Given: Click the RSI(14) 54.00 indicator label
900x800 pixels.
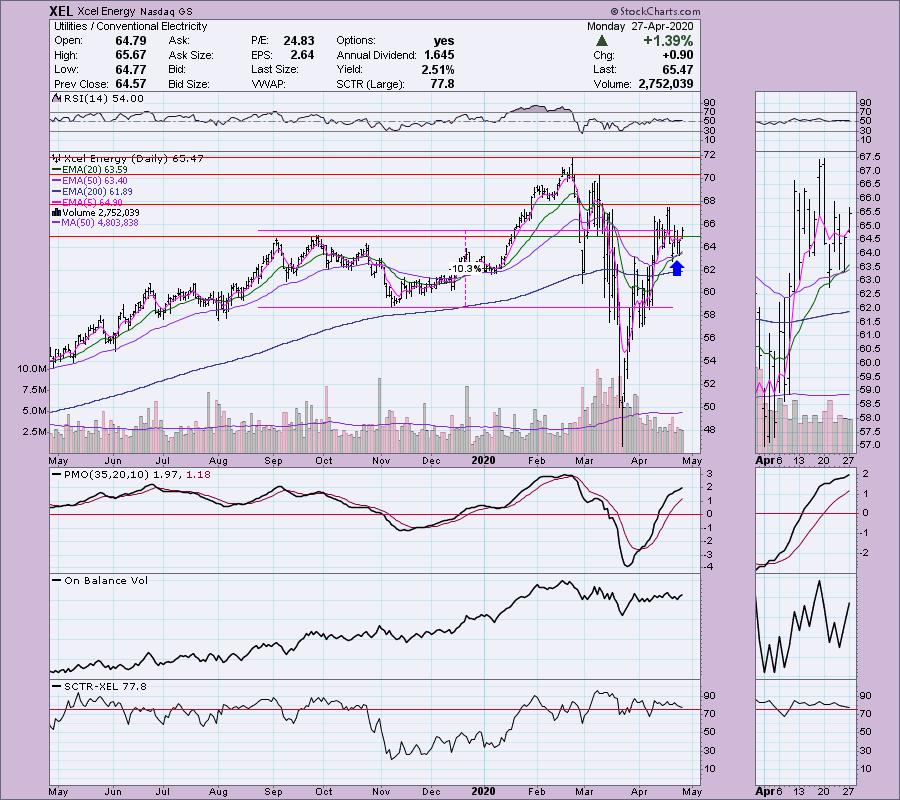Looking at the screenshot, I should 103,98.
